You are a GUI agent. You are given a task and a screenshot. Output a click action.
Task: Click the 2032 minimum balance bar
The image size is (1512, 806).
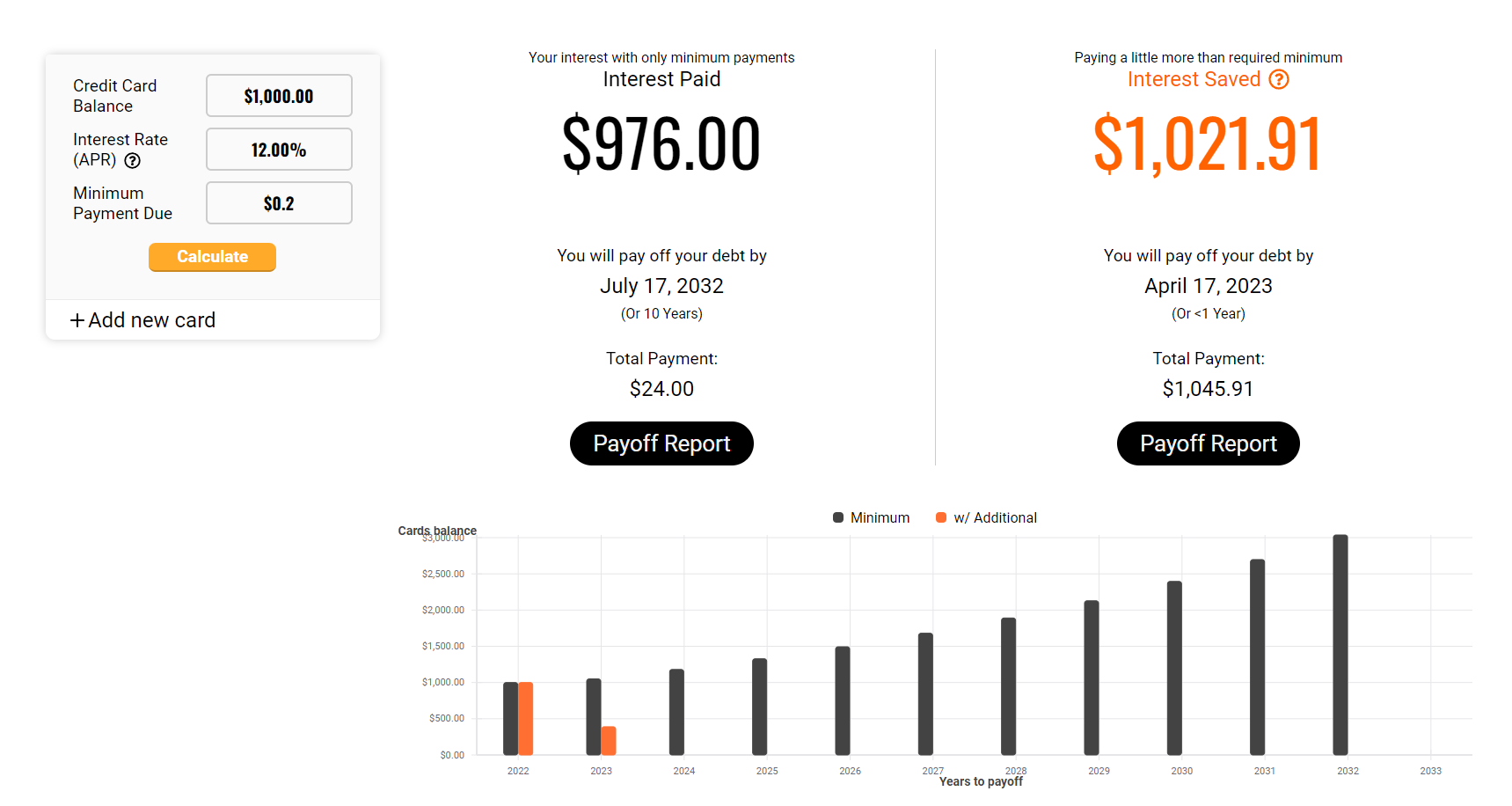[x=1340, y=645]
